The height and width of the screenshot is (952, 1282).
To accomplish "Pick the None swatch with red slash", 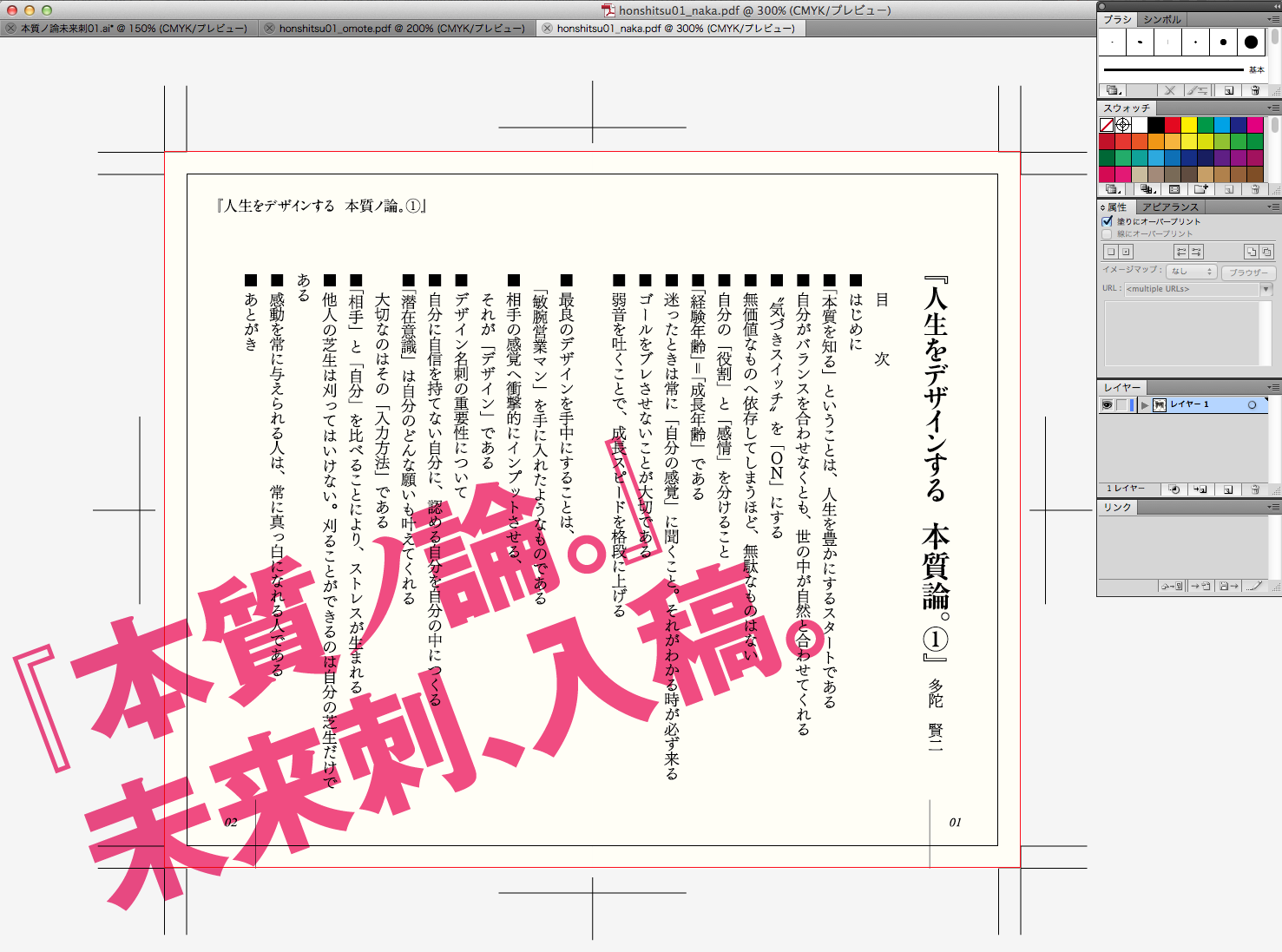I will click(x=1107, y=124).
